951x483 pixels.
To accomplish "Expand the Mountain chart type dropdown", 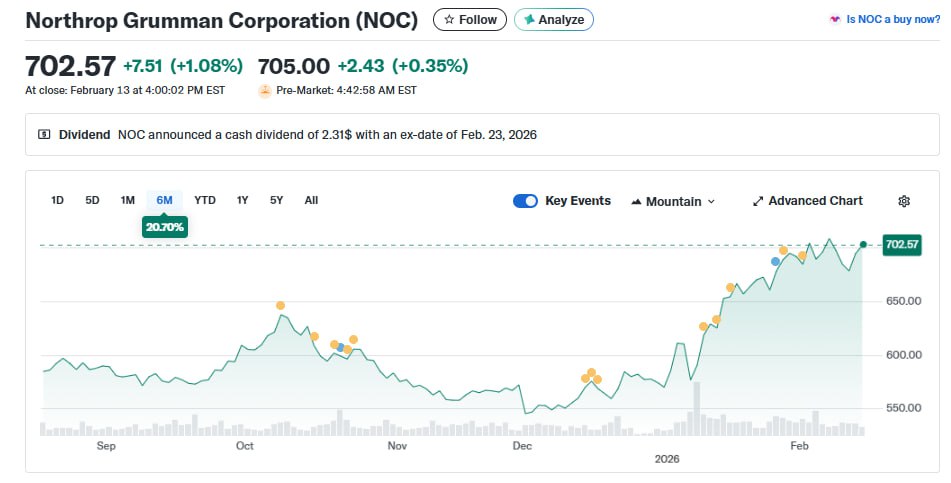I will coord(711,201).
